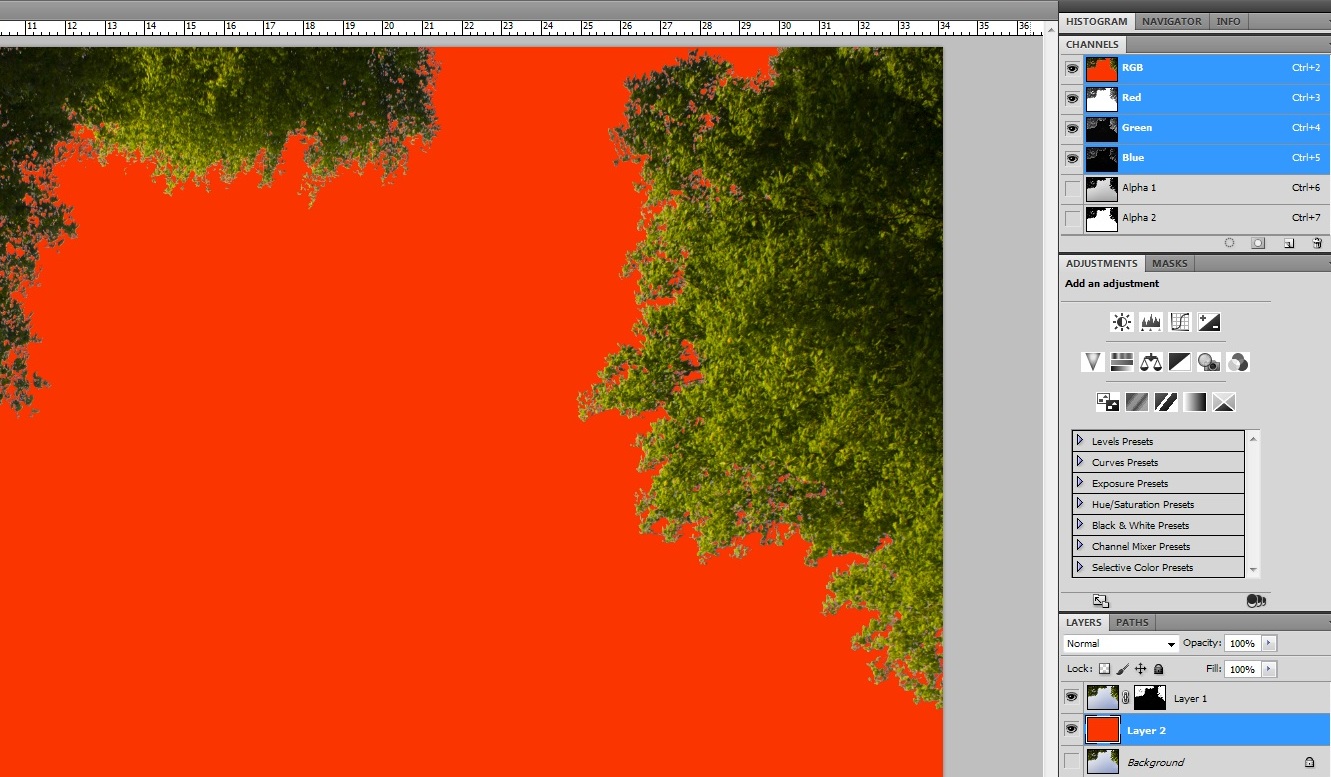Add a Channel Mixer adjustment layer

1238,362
